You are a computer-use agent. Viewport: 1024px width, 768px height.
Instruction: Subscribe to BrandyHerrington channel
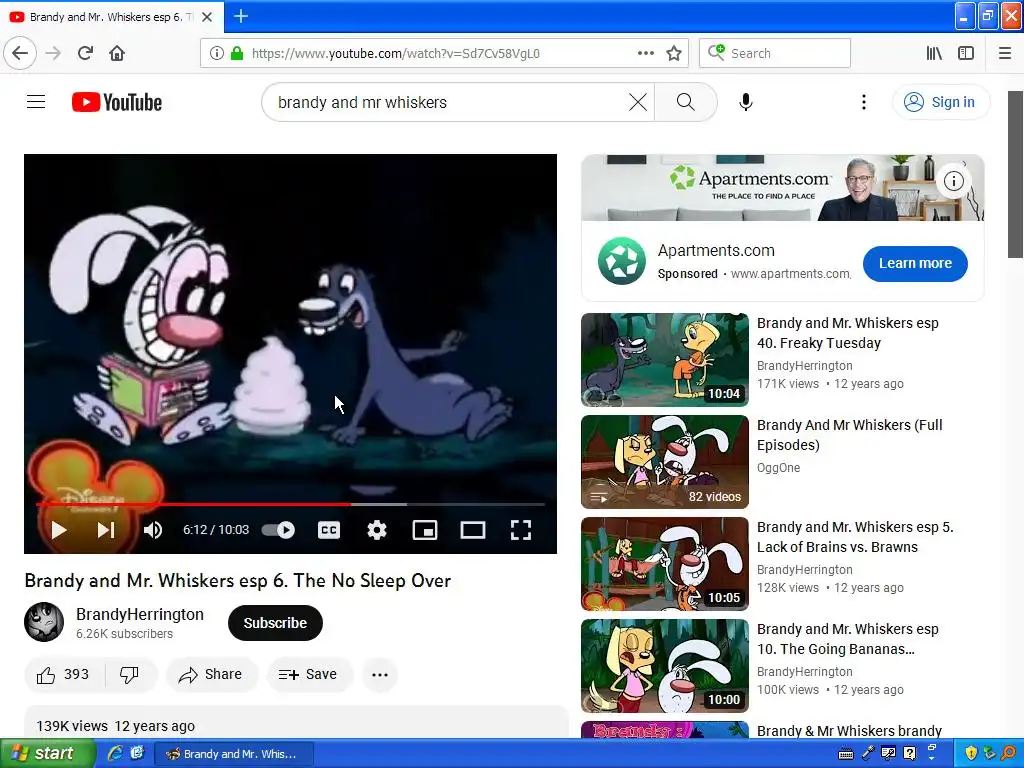point(275,623)
